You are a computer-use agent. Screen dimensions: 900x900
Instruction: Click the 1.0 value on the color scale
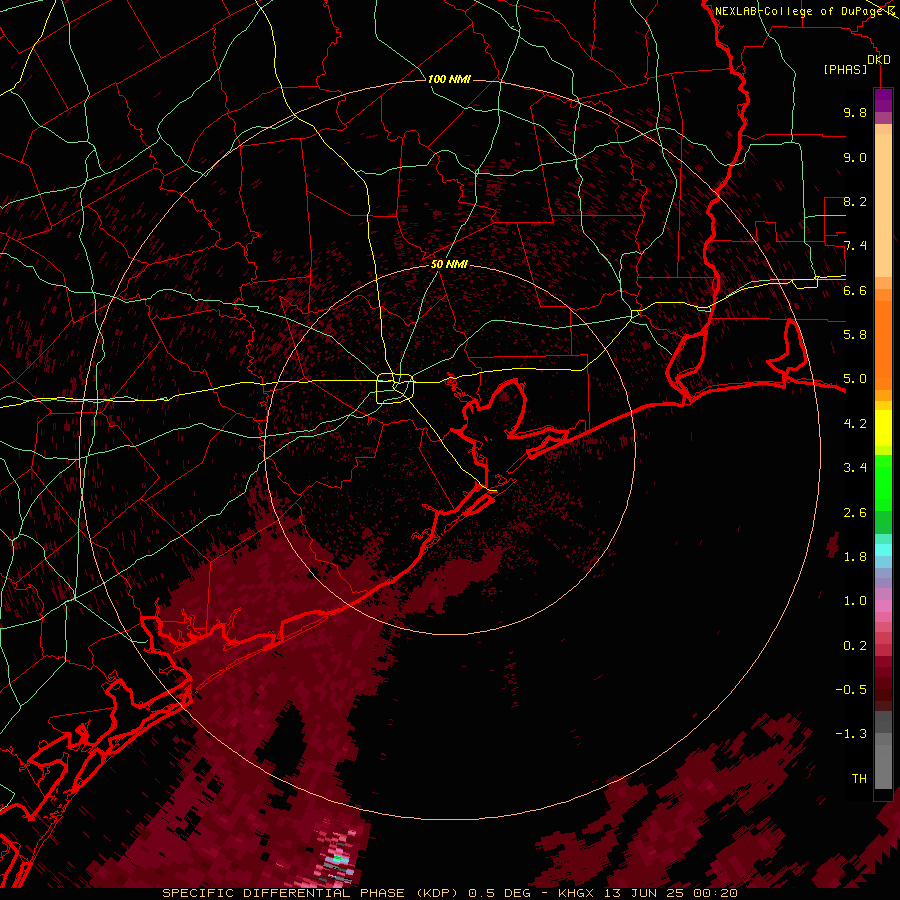(x=855, y=601)
